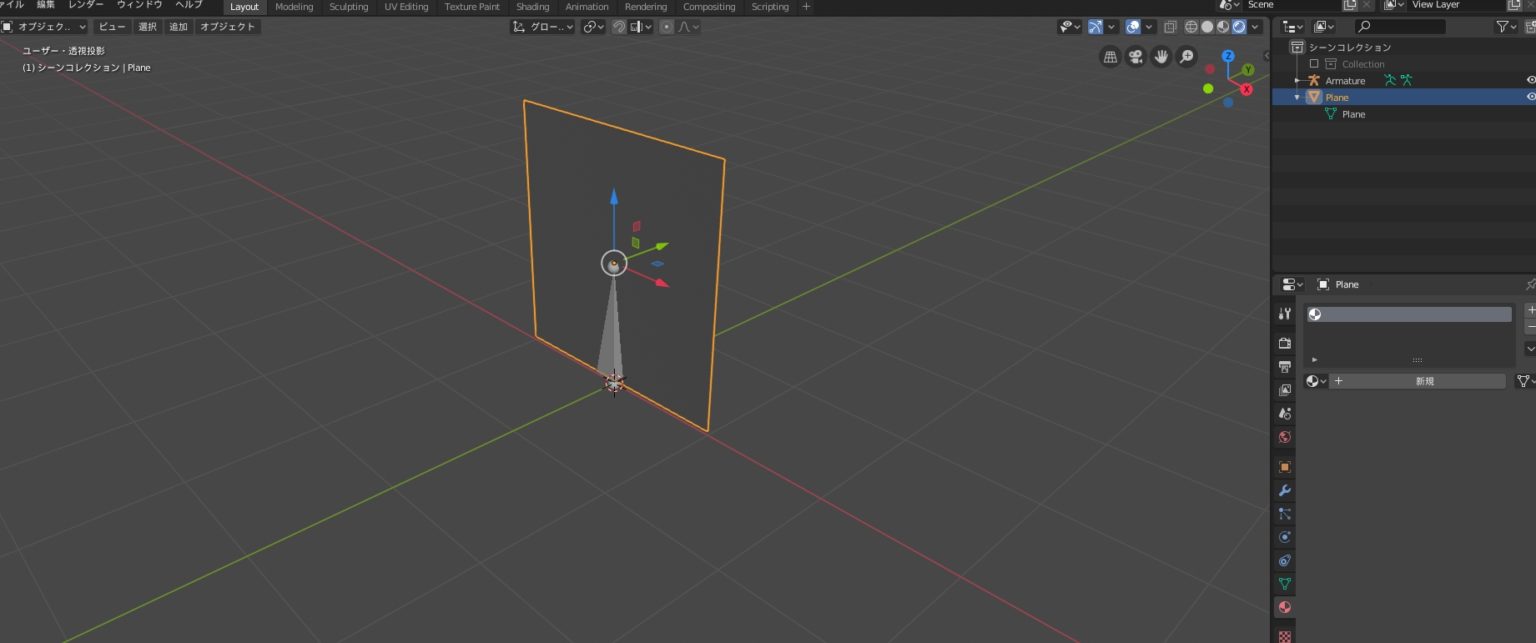Open the World properties tab

(1285, 437)
